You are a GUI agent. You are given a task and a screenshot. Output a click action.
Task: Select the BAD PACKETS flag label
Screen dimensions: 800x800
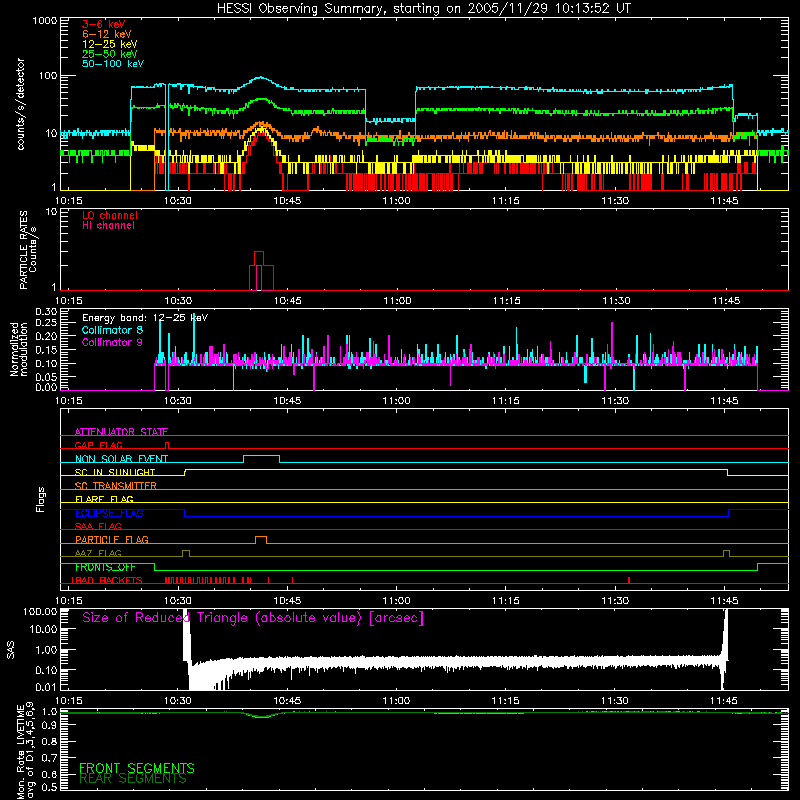107,580
